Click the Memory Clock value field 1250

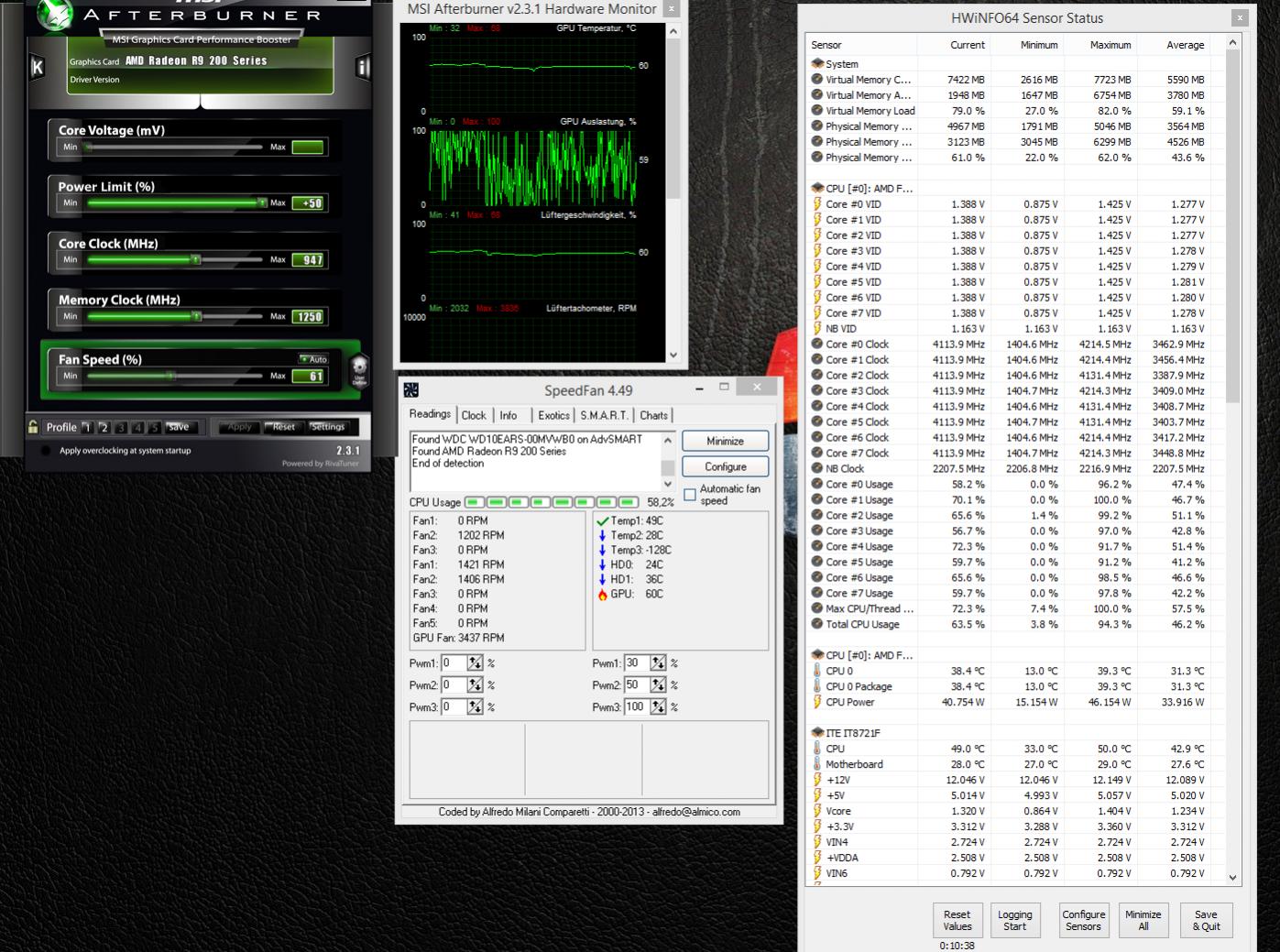click(x=308, y=316)
